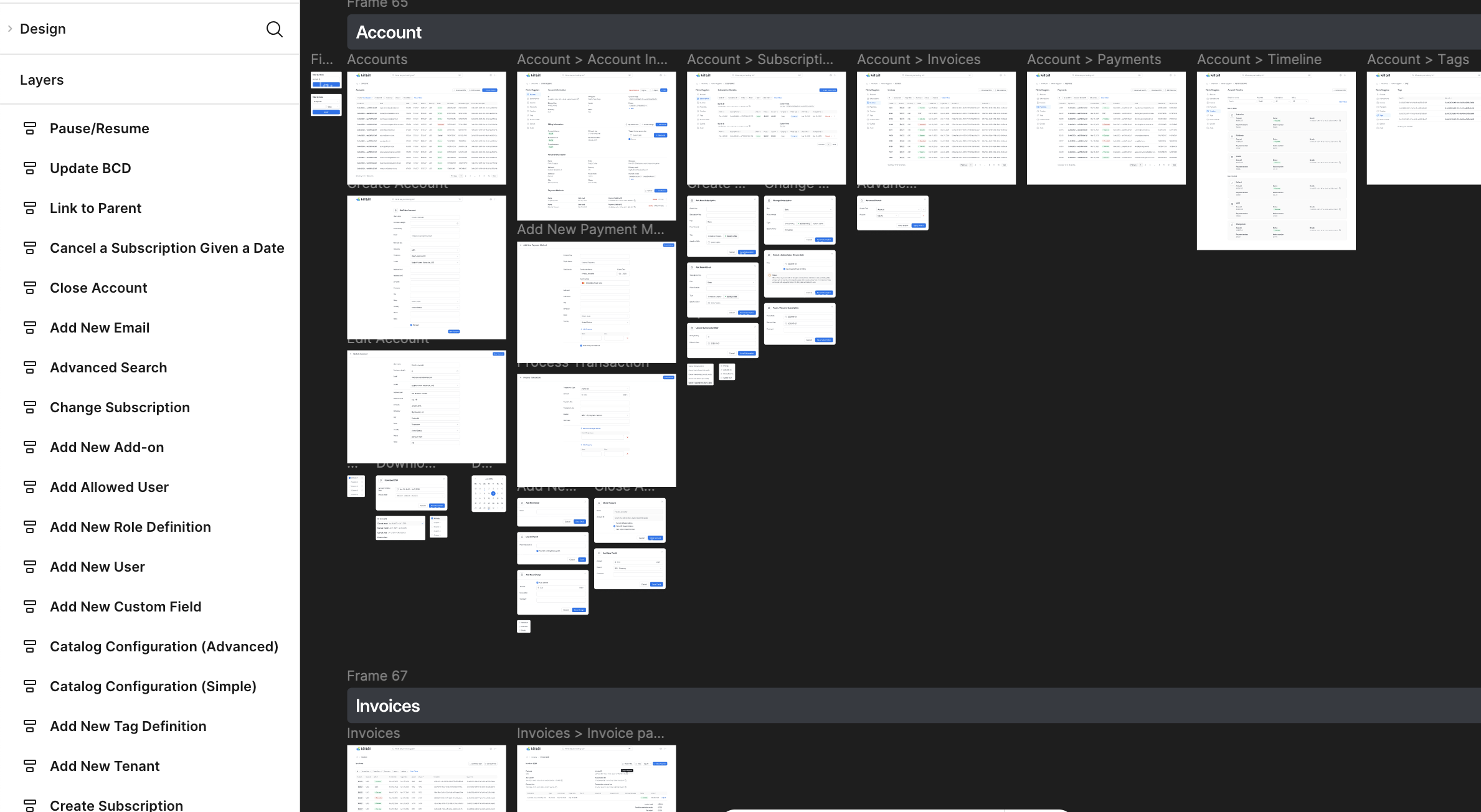The image size is (1481, 812).
Task: Click frame icon beside Advanced Search layer
Action: [29, 368]
